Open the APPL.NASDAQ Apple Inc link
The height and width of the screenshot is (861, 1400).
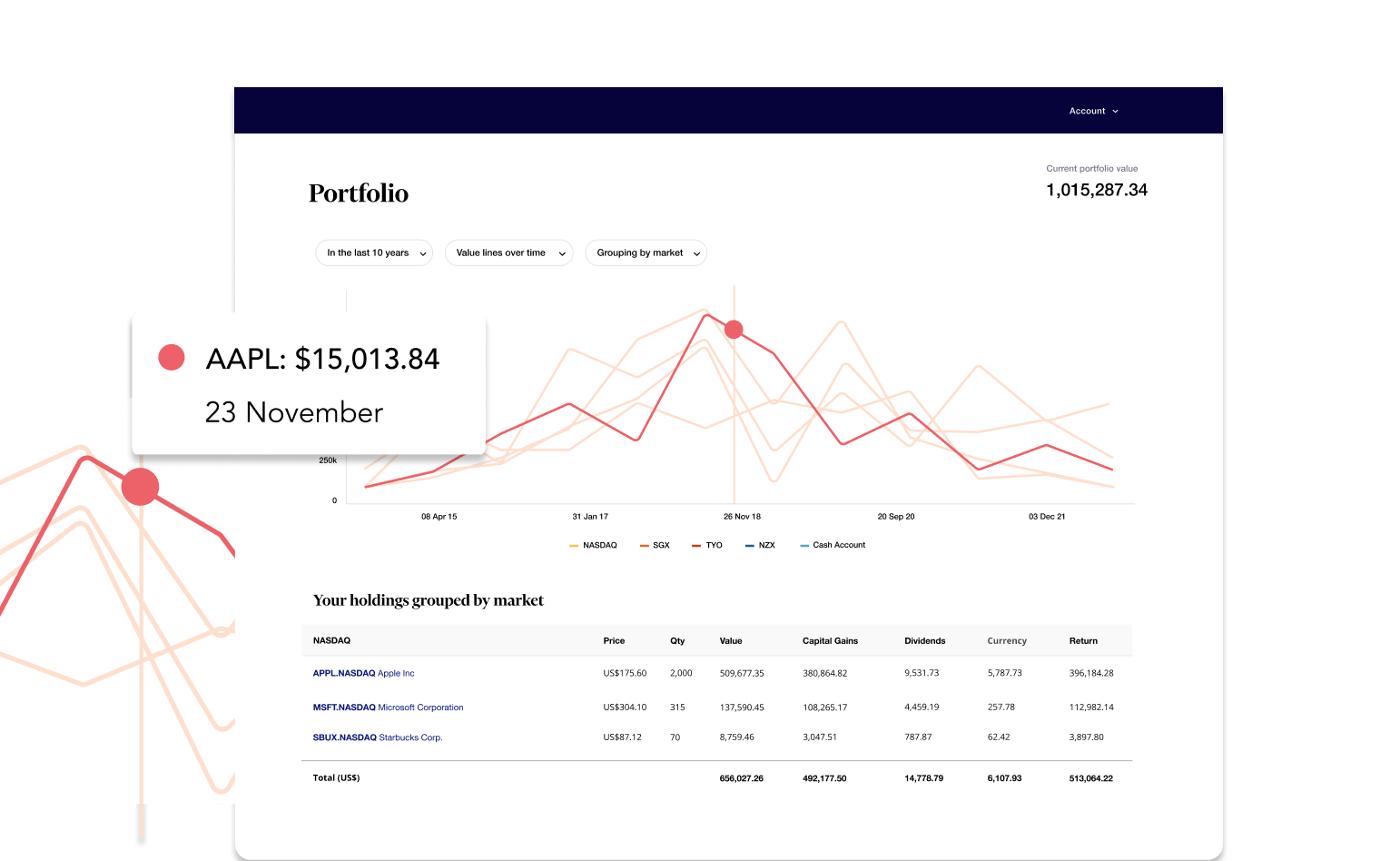tap(363, 673)
